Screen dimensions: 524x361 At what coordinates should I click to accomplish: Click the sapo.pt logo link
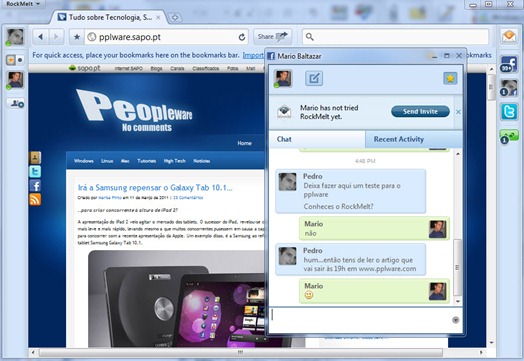tap(85, 68)
